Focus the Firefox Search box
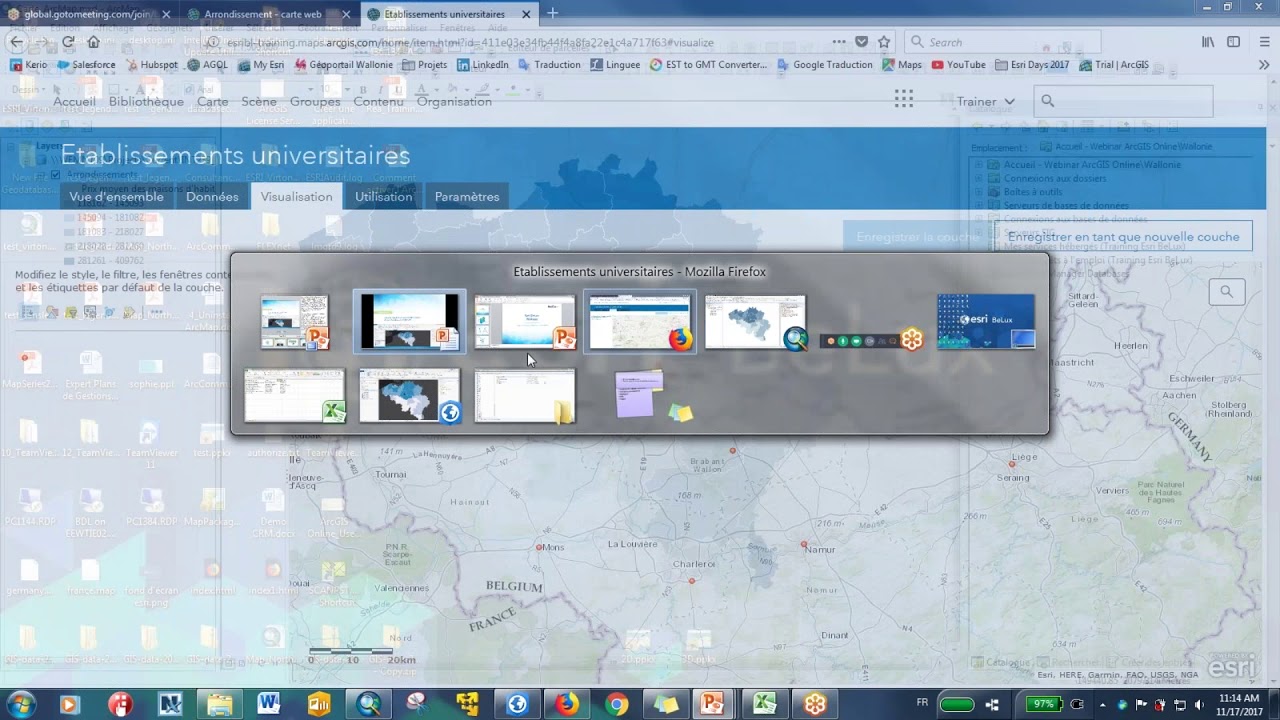Image resolution: width=1280 pixels, height=720 pixels. click(1002, 42)
